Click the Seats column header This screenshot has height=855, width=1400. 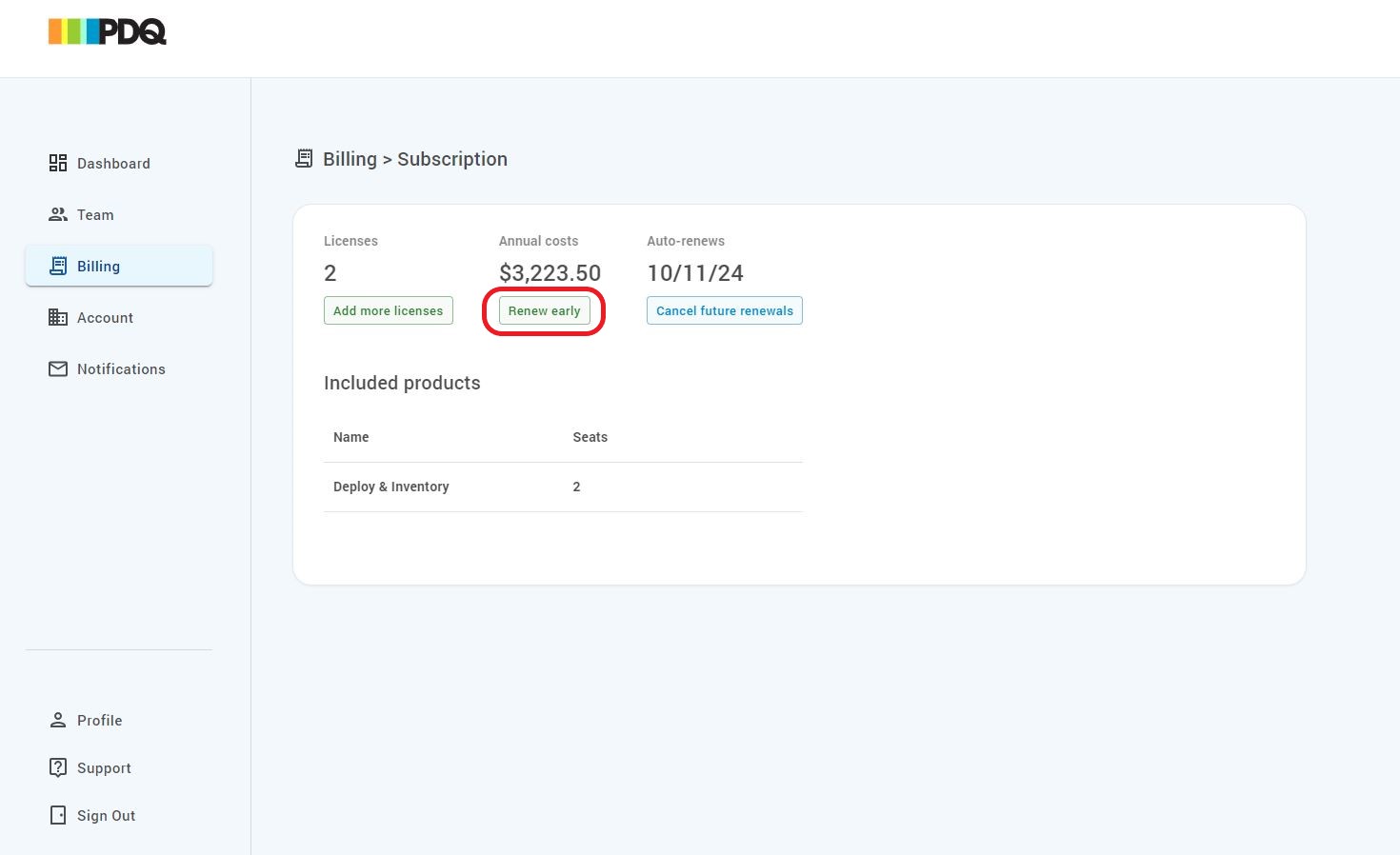[590, 437]
